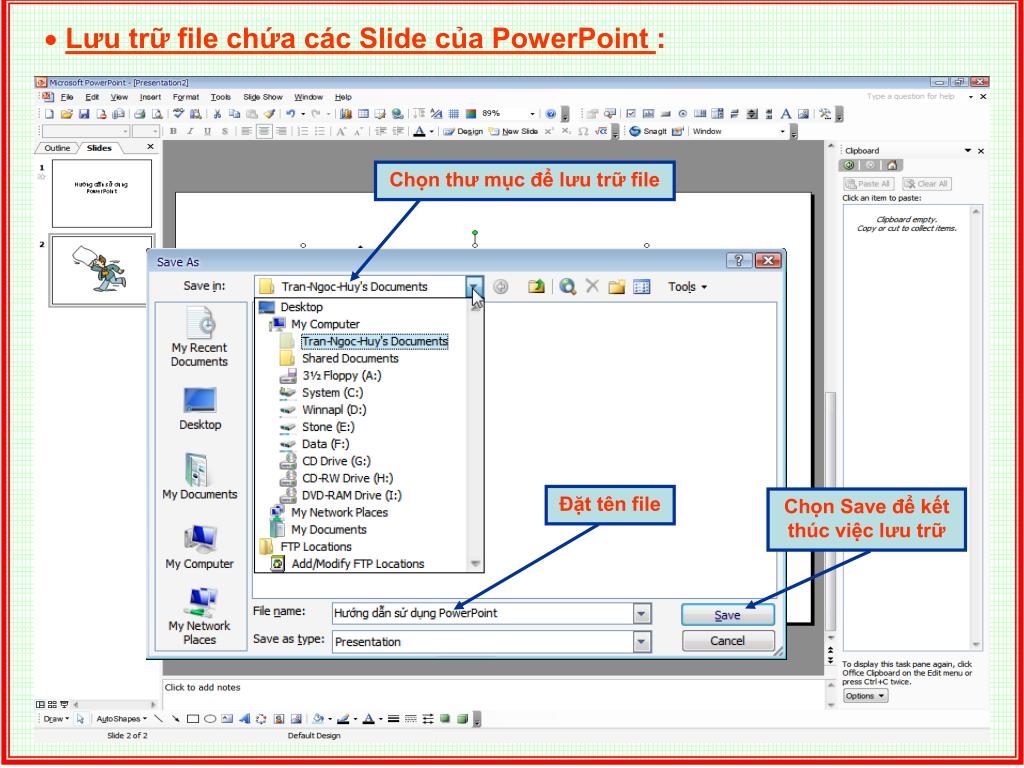Click the Search the Web icon in Save As
The width and height of the screenshot is (1024, 768).
coord(568,286)
